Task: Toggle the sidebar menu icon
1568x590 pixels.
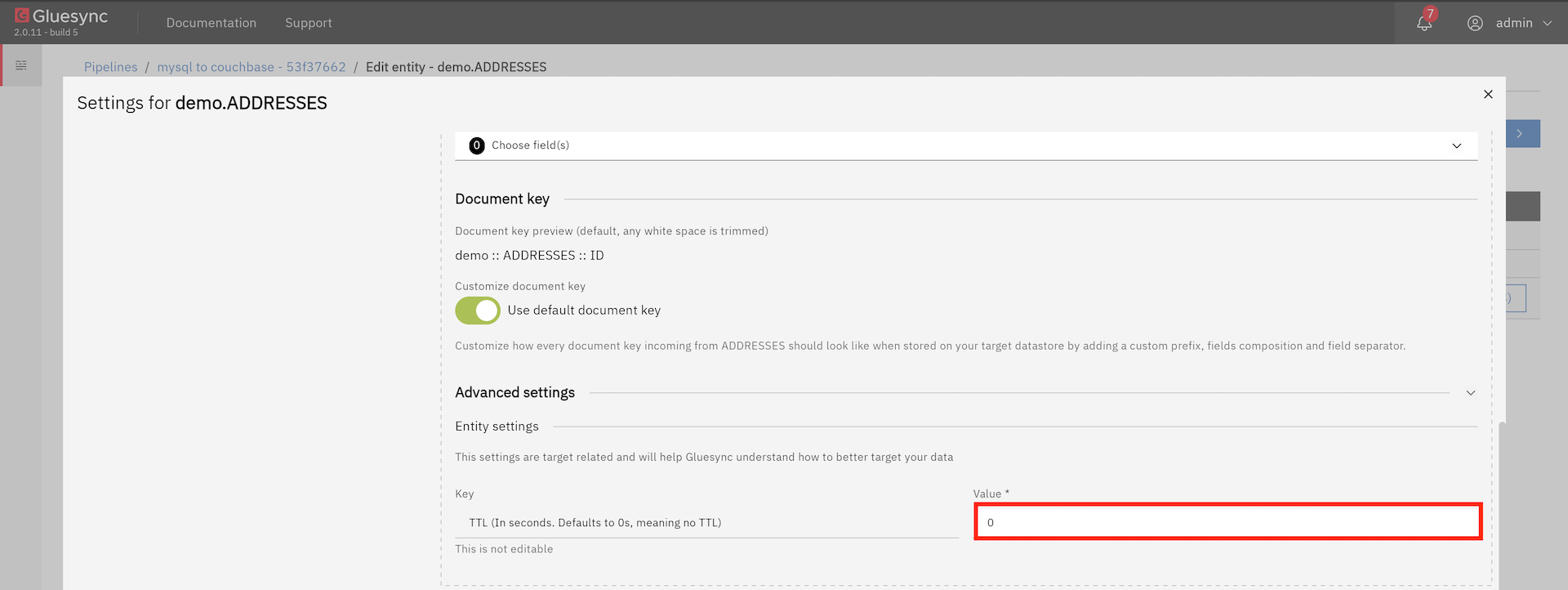Action: [x=21, y=65]
